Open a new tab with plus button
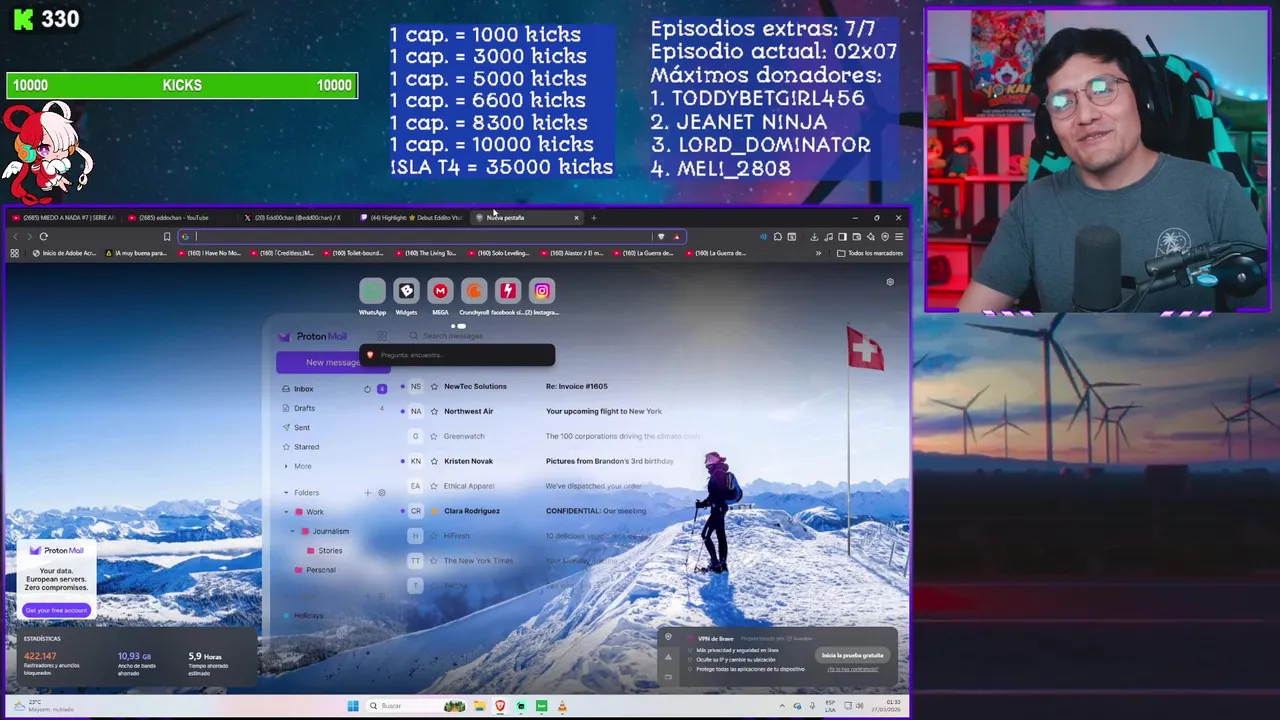The image size is (1280, 720). pos(593,218)
